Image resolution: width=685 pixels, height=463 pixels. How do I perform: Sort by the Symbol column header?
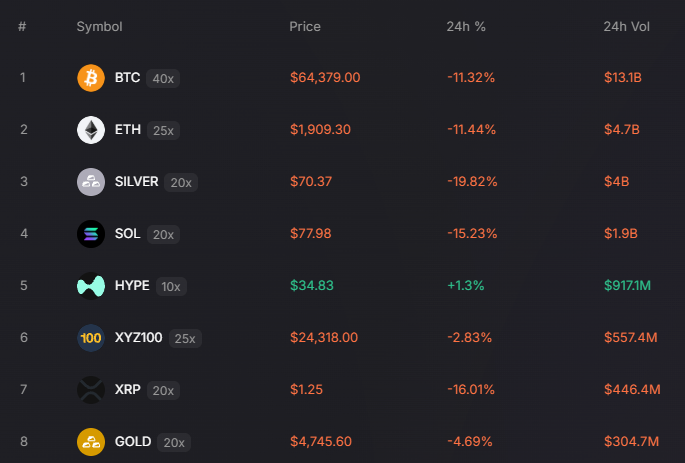click(x=99, y=26)
